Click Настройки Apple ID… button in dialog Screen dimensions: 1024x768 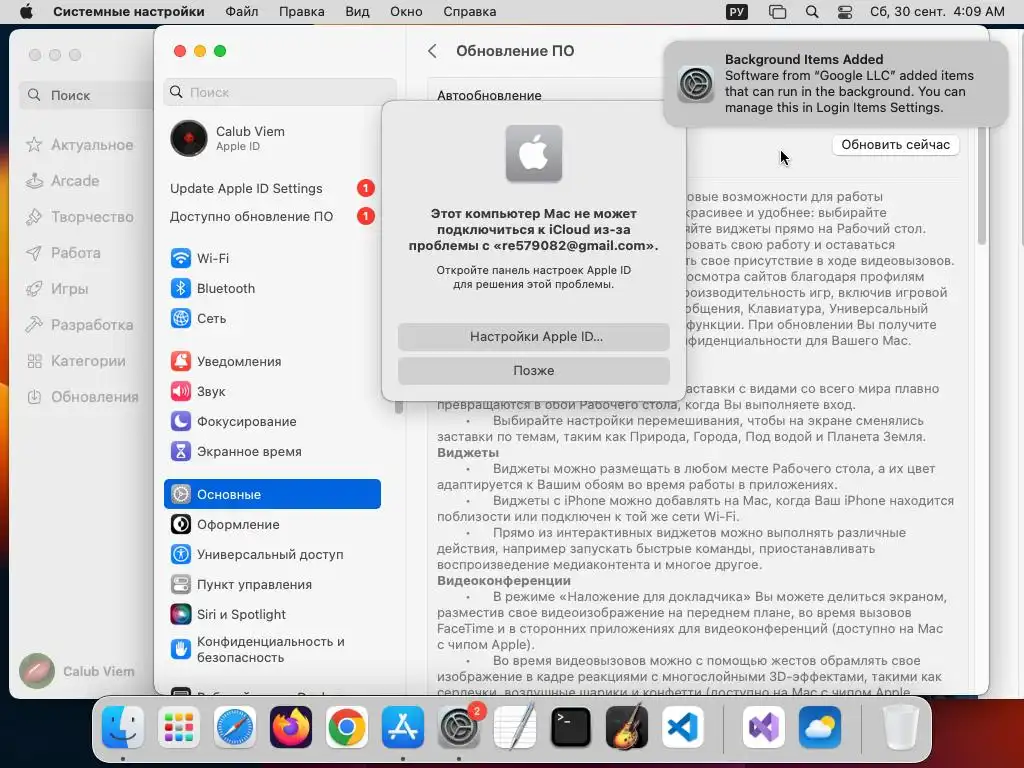pyautogui.click(x=534, y=337)
